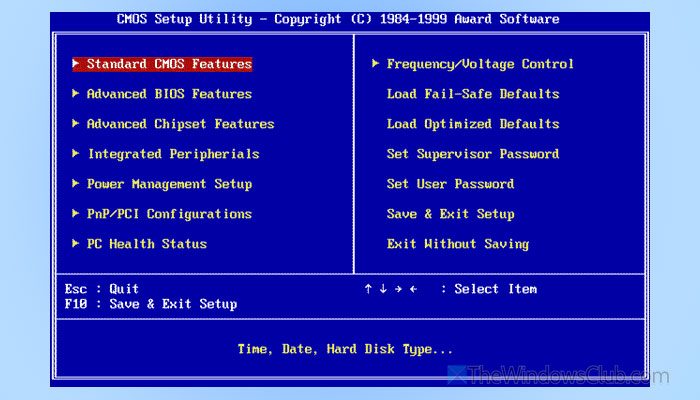Select Advanced Chipset Features entry

click(180, 124)
